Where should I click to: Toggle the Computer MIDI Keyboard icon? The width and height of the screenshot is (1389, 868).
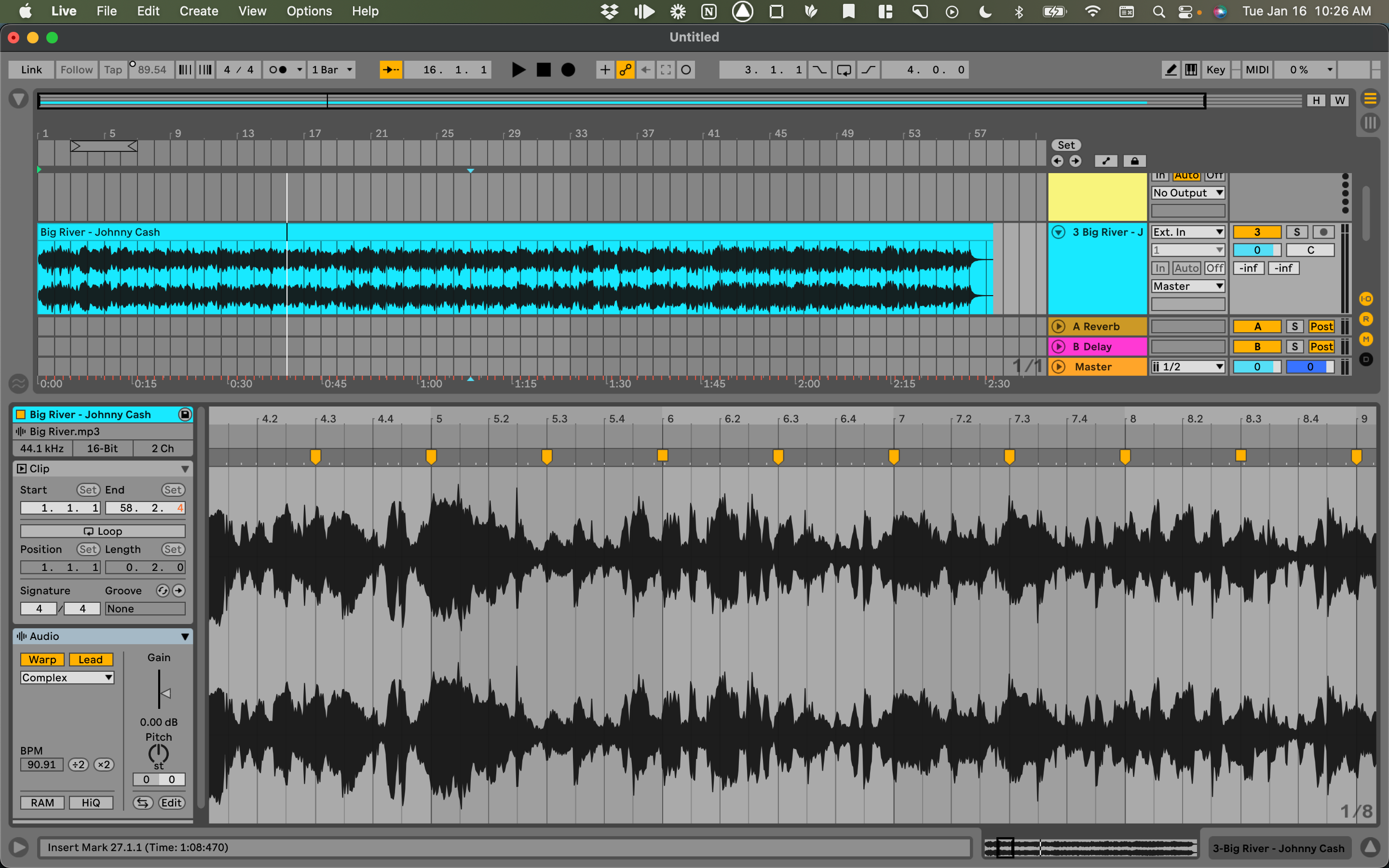click(x=1191, y=69)
